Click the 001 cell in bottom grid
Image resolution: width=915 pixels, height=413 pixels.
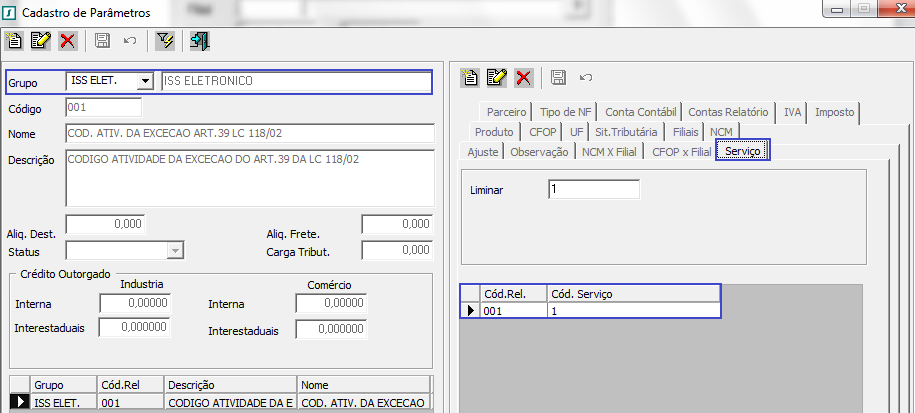coord(131,402)
